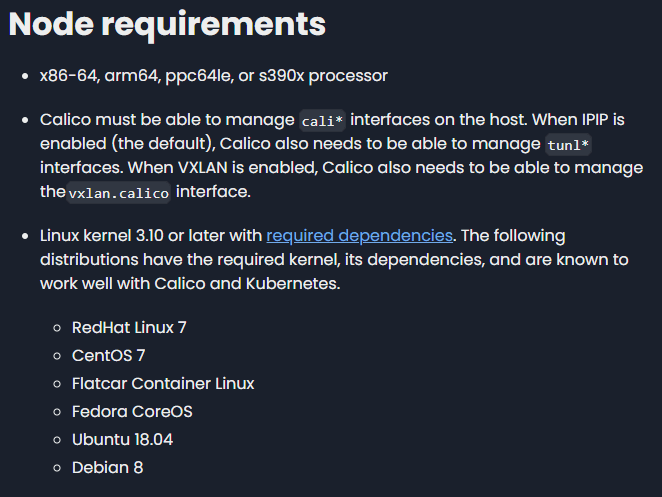Open the required dependencies link
This screenshot has width=662, height=497.
359,236
